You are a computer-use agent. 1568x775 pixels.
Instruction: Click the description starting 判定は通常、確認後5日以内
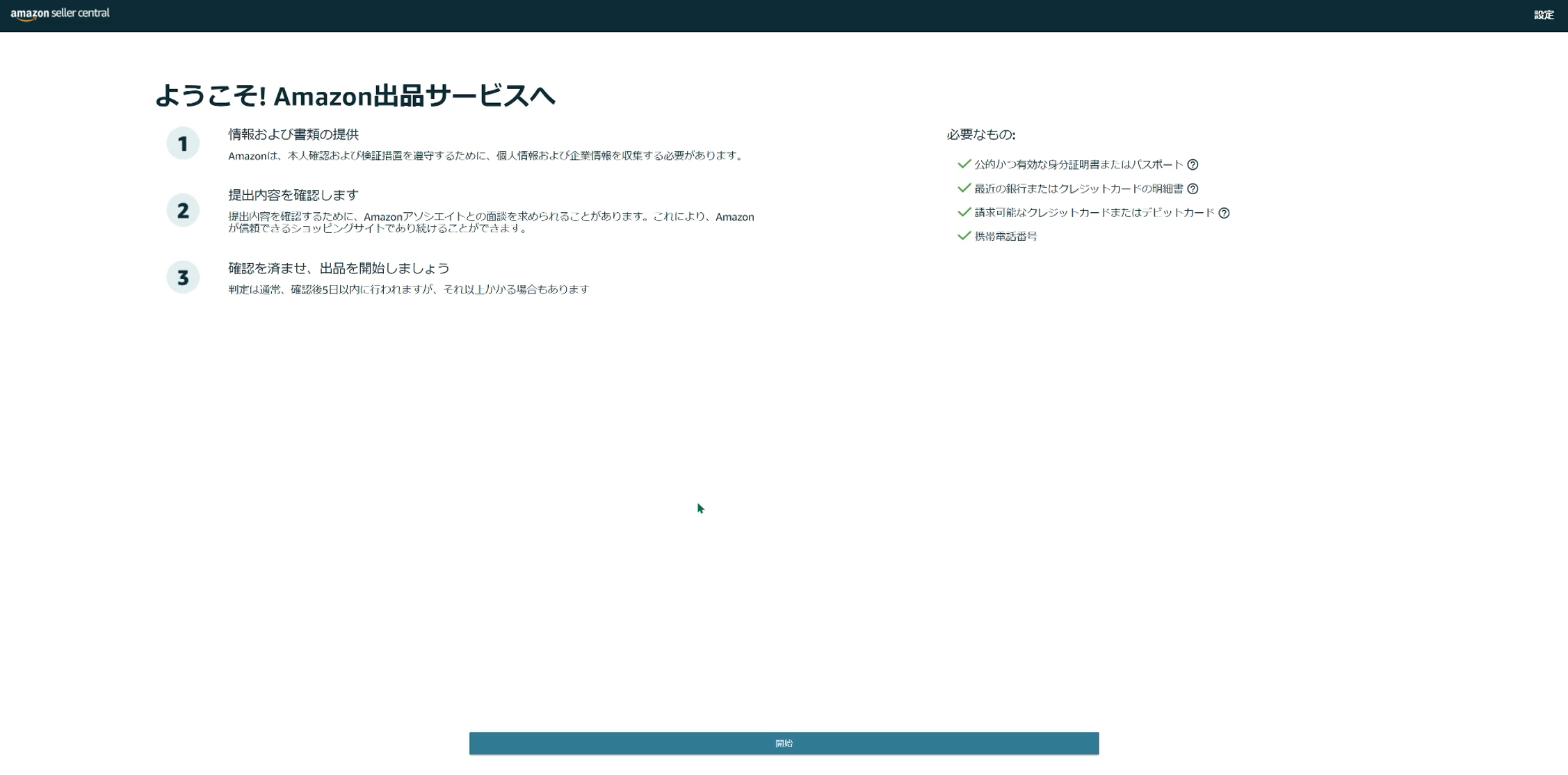tap(408, 289)
